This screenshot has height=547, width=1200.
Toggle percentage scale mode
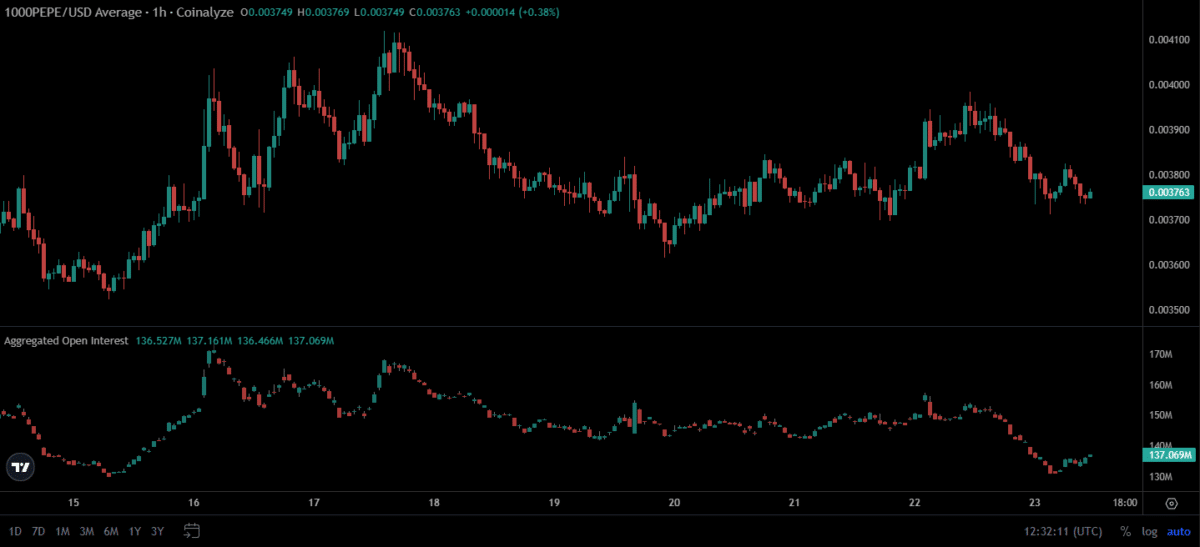pyautogui.click(x=1126, y=531)
